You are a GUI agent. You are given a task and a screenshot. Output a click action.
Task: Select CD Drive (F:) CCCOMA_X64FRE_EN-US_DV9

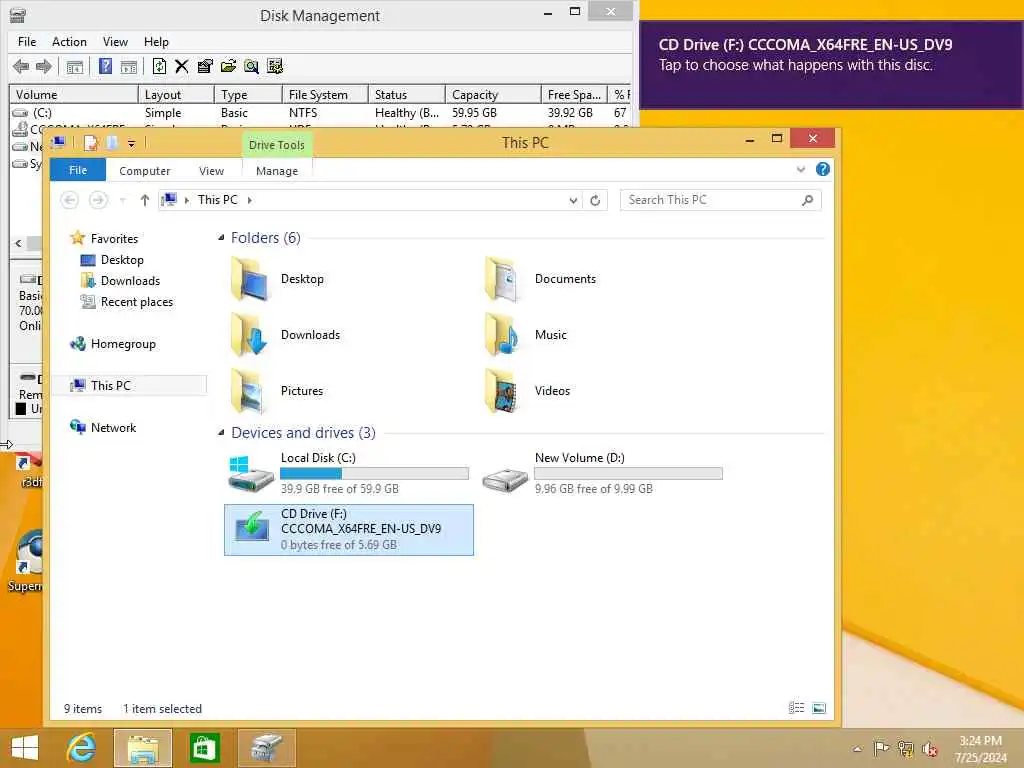(x=349, y=530)
